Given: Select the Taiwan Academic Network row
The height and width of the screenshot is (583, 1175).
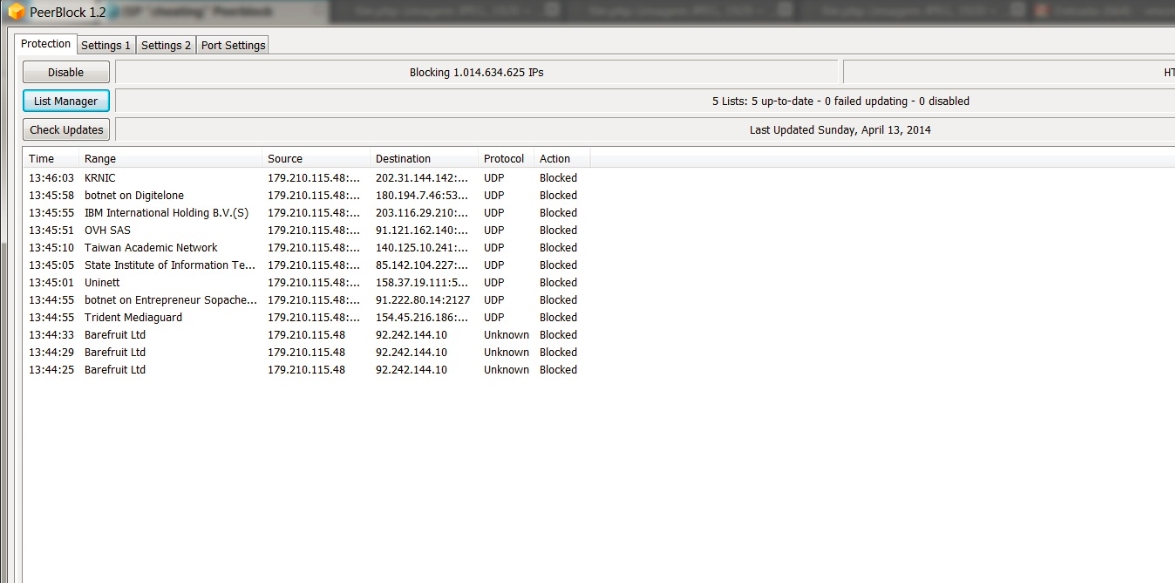Looking at the screenshot, I should pyautogui.click(x=306, y=247).
